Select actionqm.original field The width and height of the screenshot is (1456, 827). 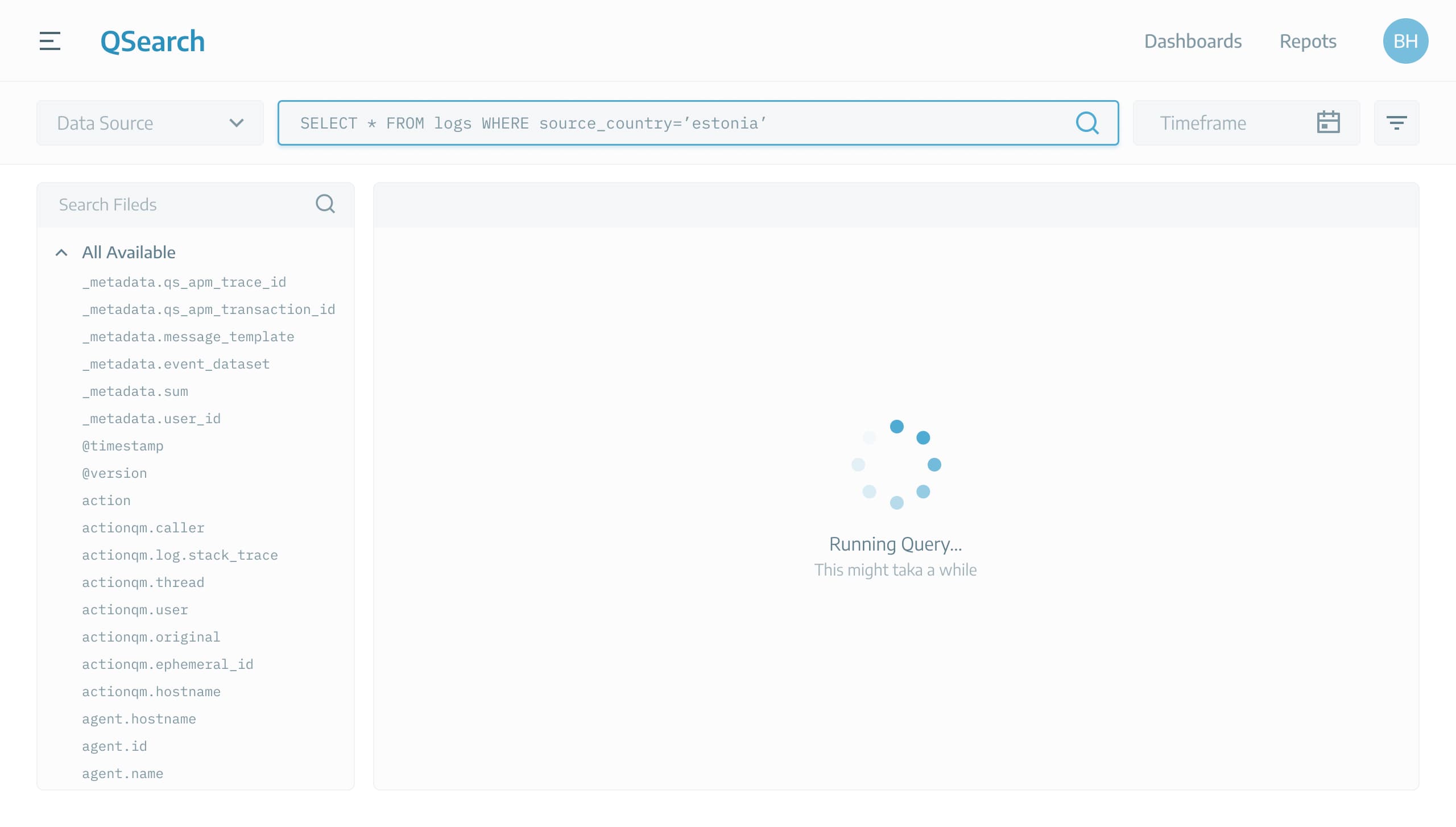tap(151, 637)
